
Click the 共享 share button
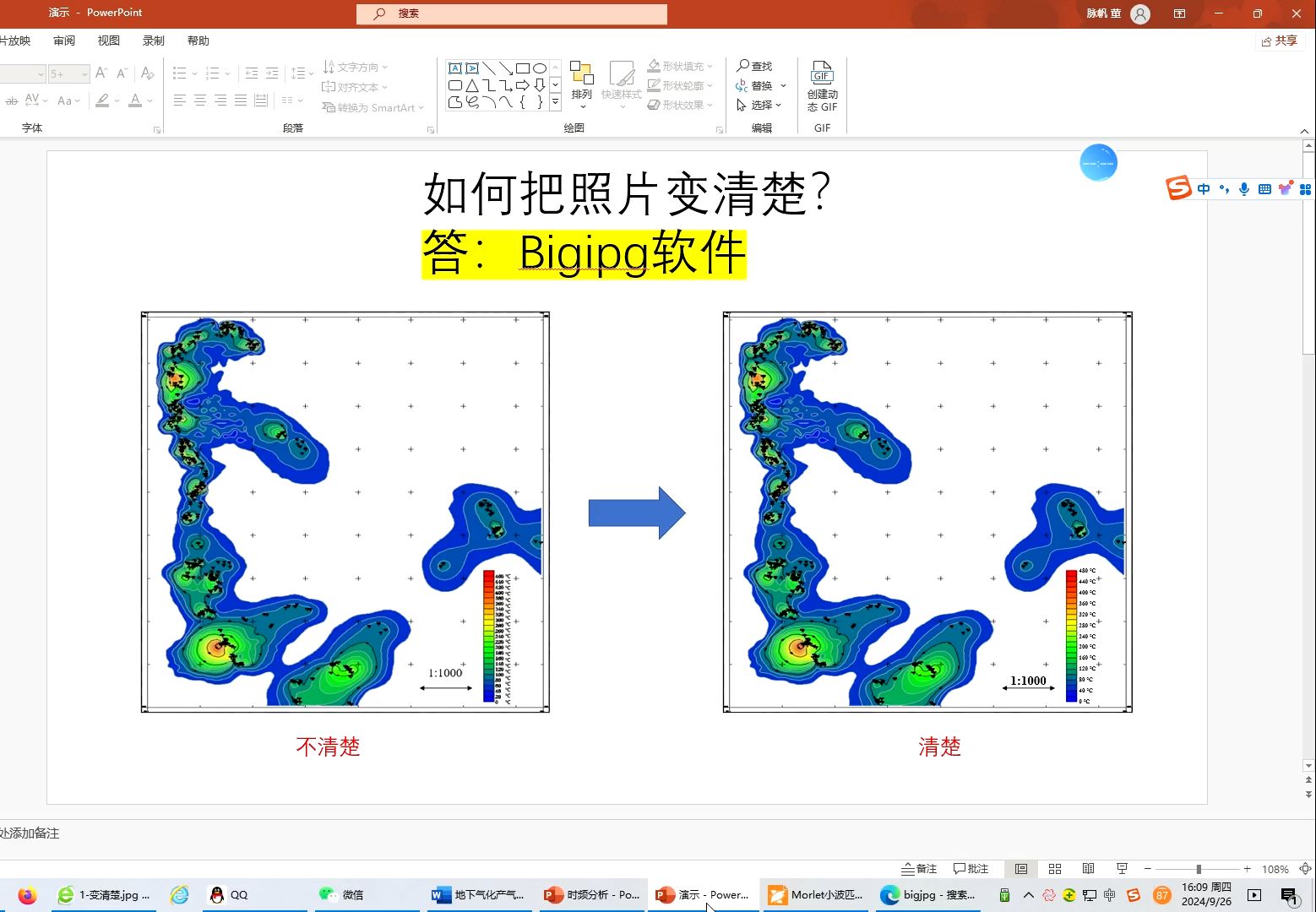1280,41
